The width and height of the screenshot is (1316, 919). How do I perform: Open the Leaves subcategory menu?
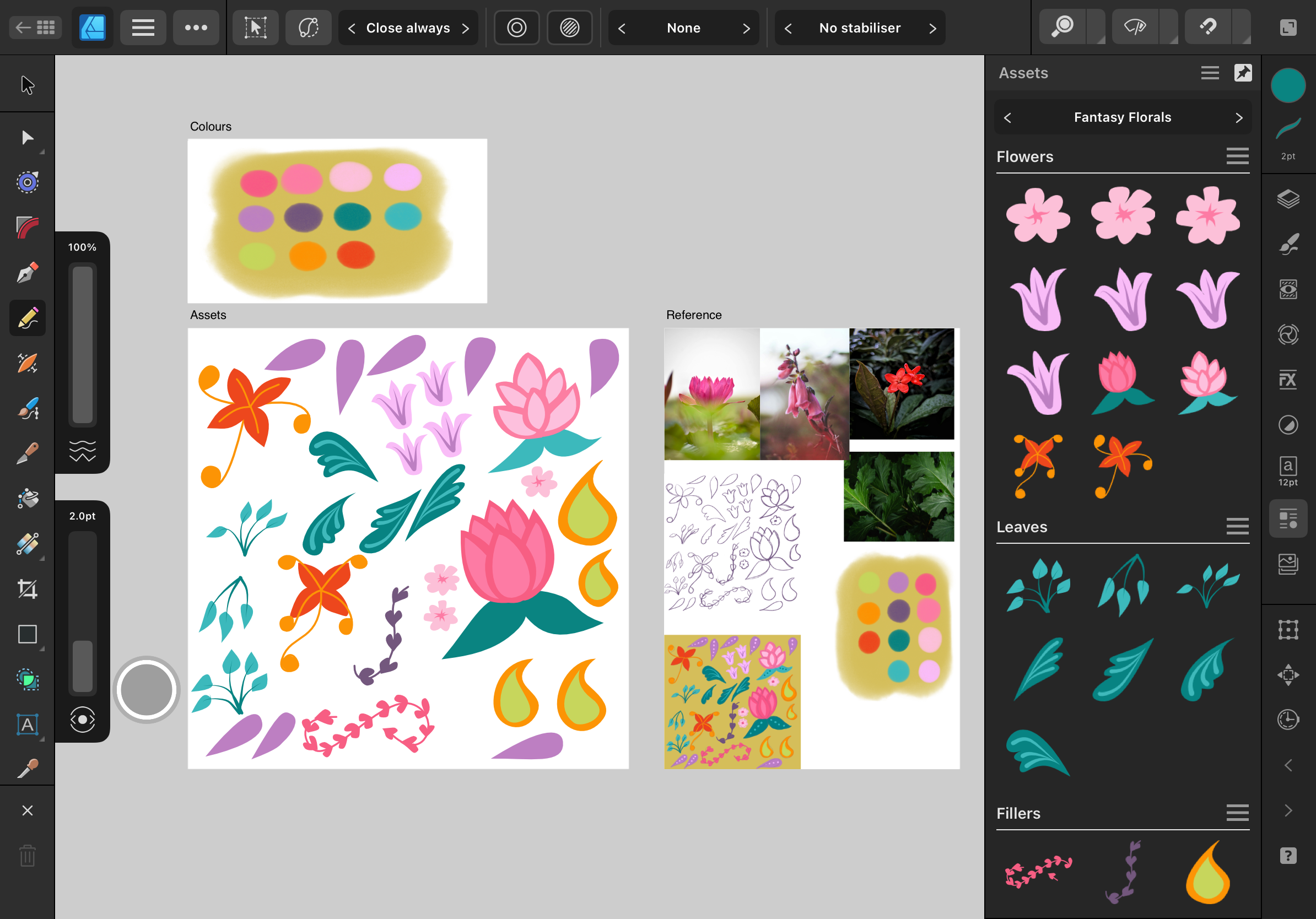(1237, 526)
